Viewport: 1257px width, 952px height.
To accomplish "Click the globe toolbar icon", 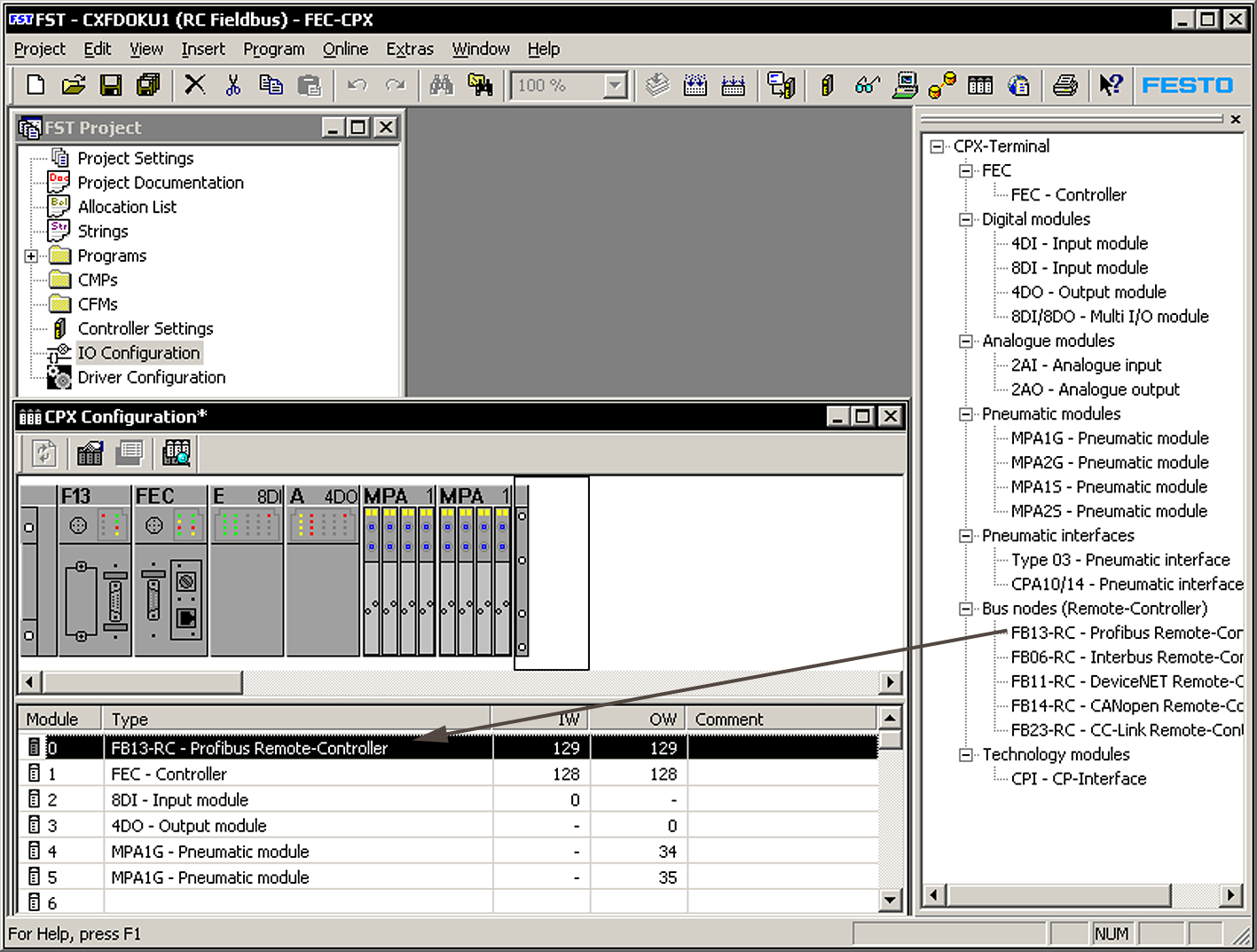I will coord(1018,85).
